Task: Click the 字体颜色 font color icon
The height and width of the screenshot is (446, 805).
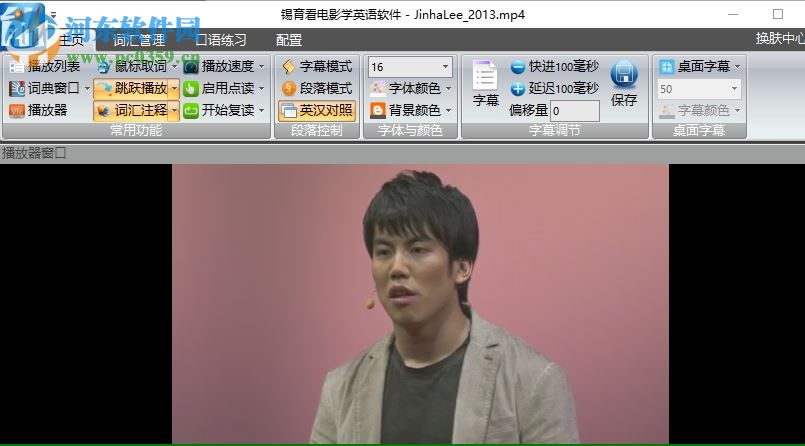Action: click(x=378, y=89)
